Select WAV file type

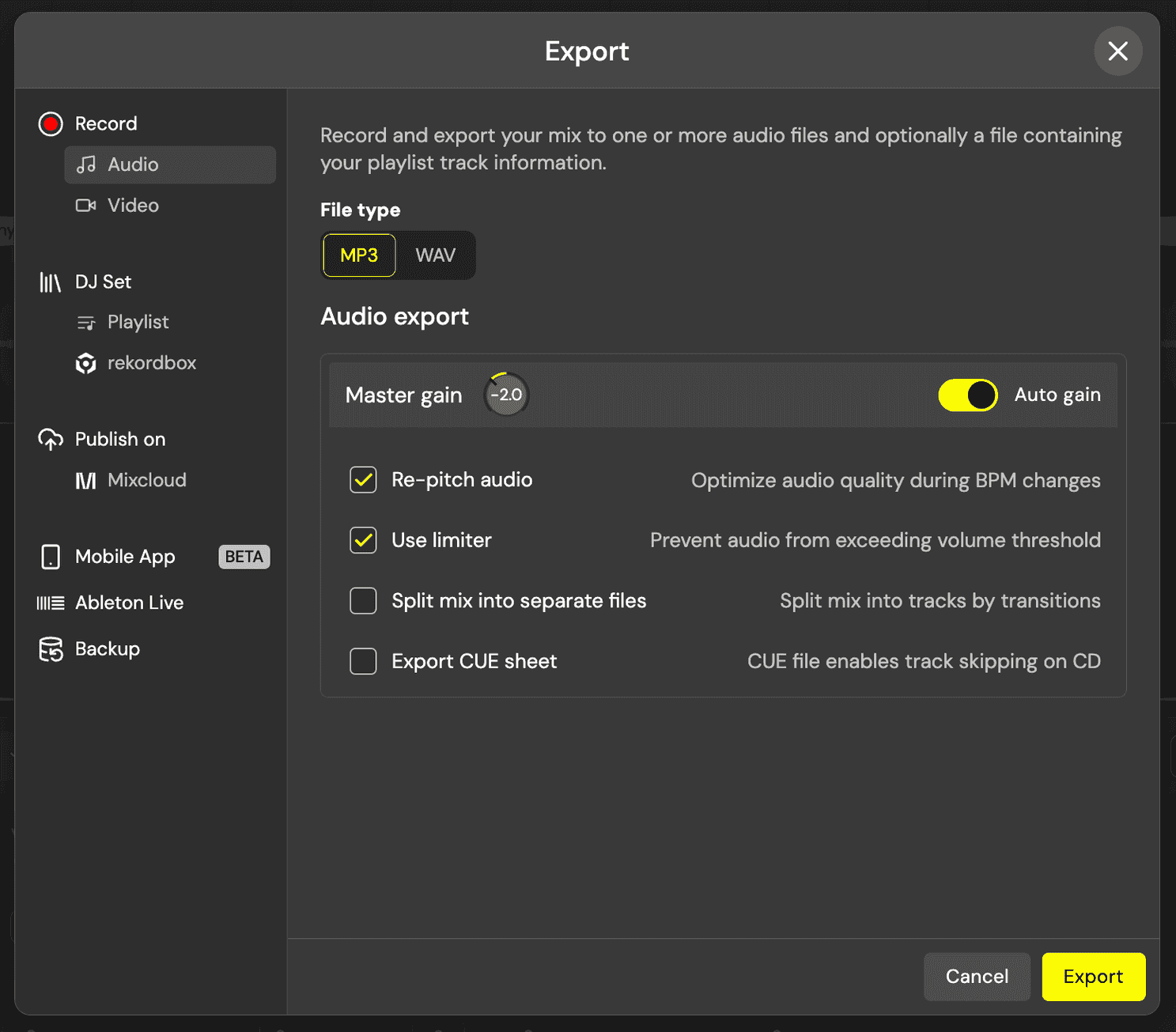click(x=435, y=255)
